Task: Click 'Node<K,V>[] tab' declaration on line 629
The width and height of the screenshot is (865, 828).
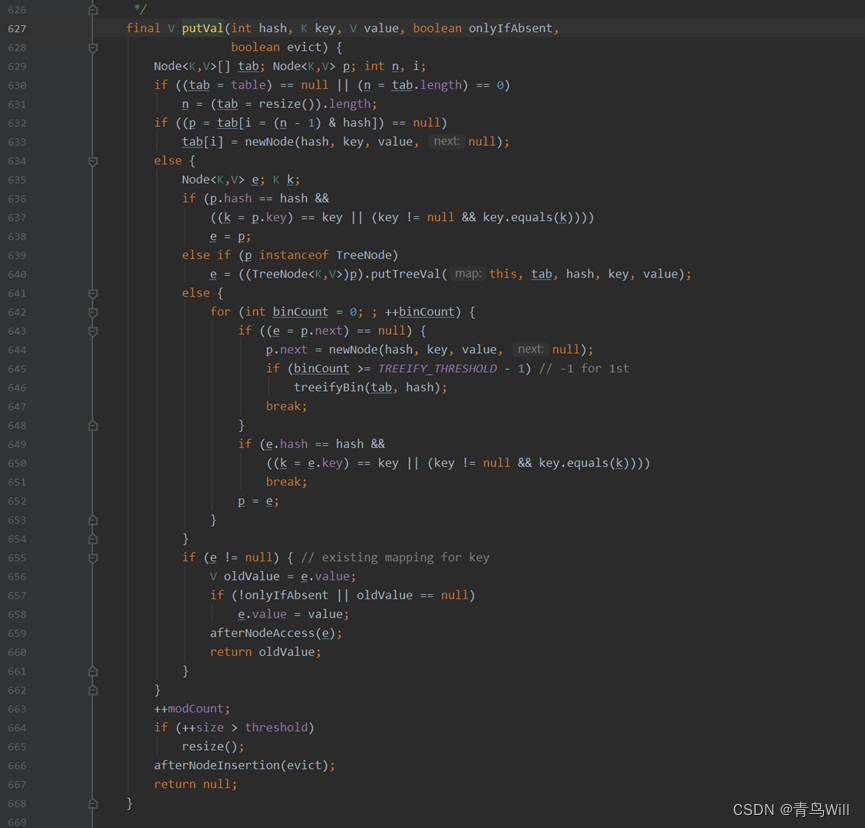Action: click(x=206, y=66)
